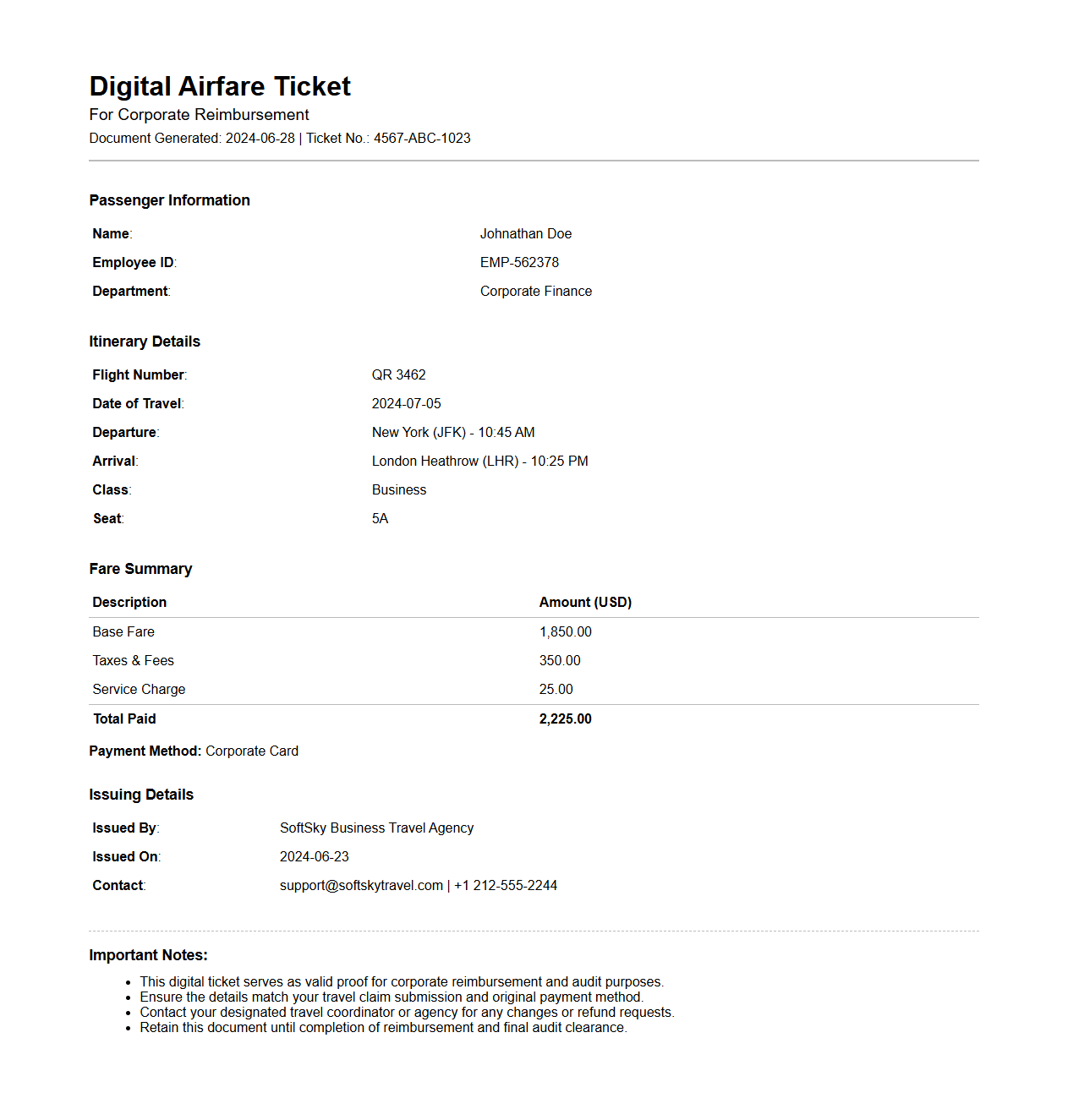
Task: Select the travel date 2024-07-05
Action: point(406,404)
